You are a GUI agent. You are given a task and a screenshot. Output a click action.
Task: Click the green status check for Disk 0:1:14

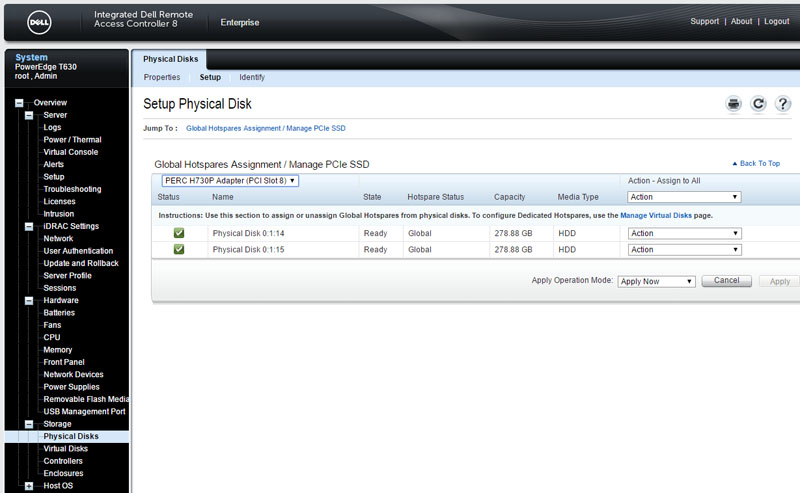point(179,233)
